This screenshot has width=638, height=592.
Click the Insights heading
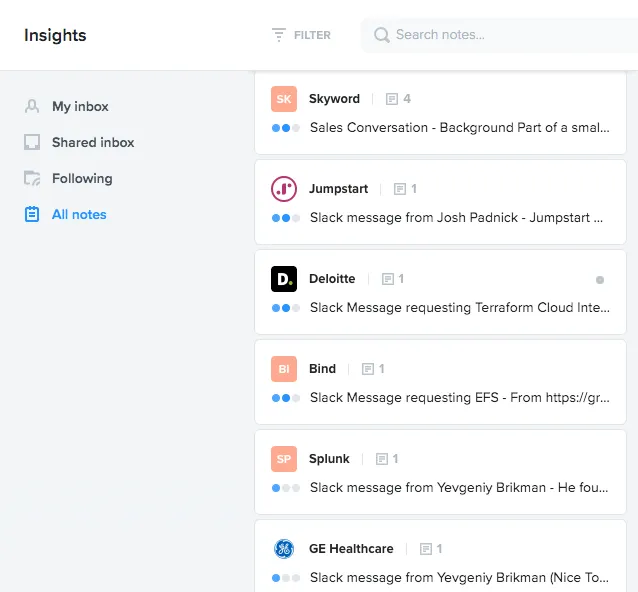point(55,35)
